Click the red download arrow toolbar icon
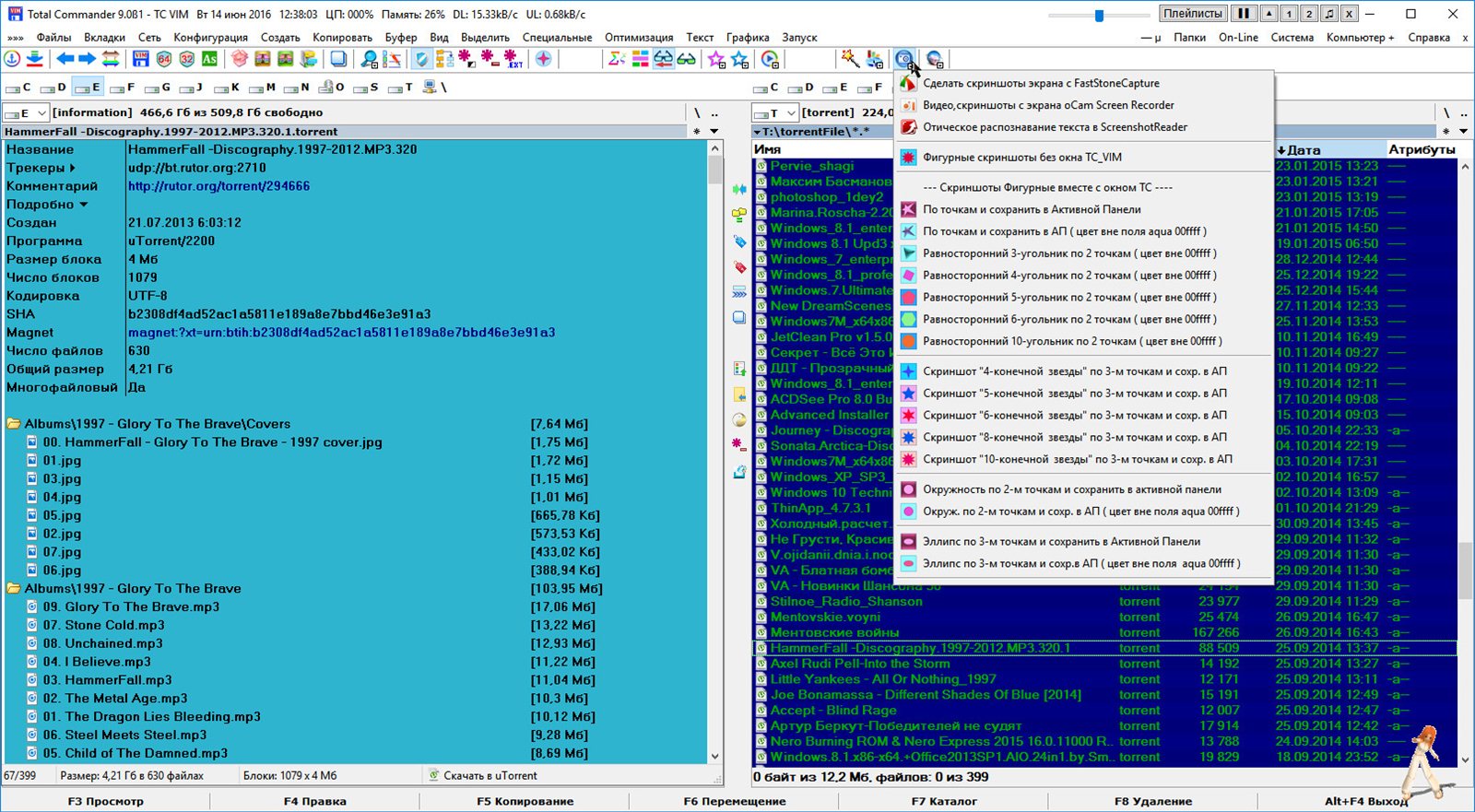This screenshot has height=812, width=1475. (x=34, y=59)
